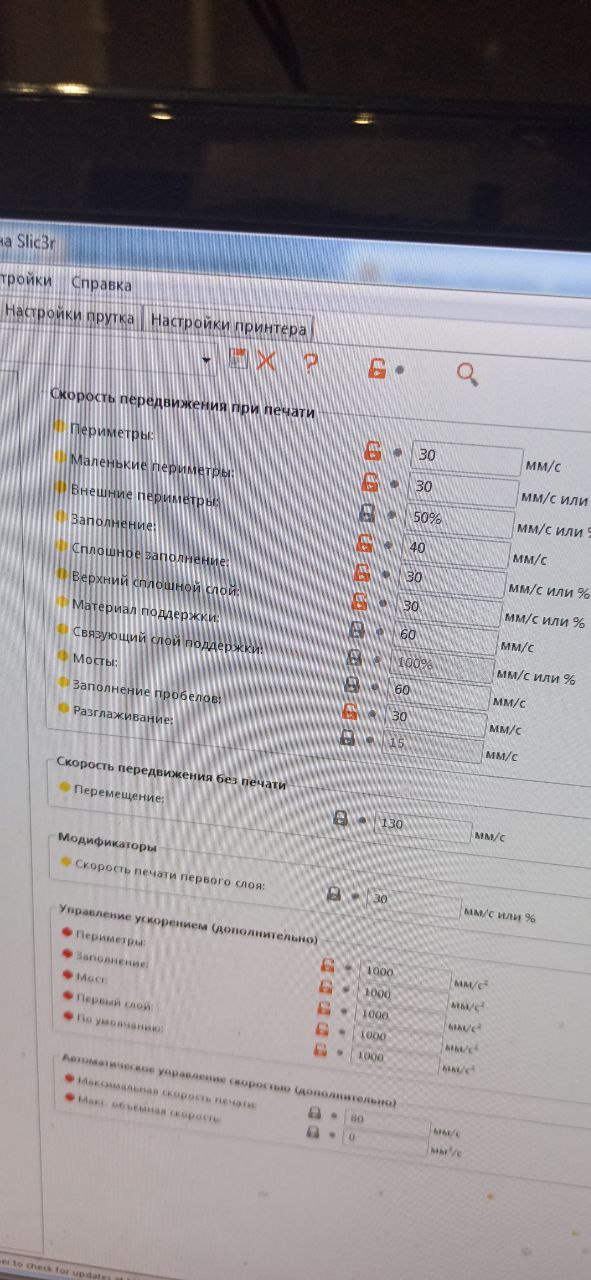Click the orange lock for Заполнение acceleration
The image size is (591, 1280).
325,988
